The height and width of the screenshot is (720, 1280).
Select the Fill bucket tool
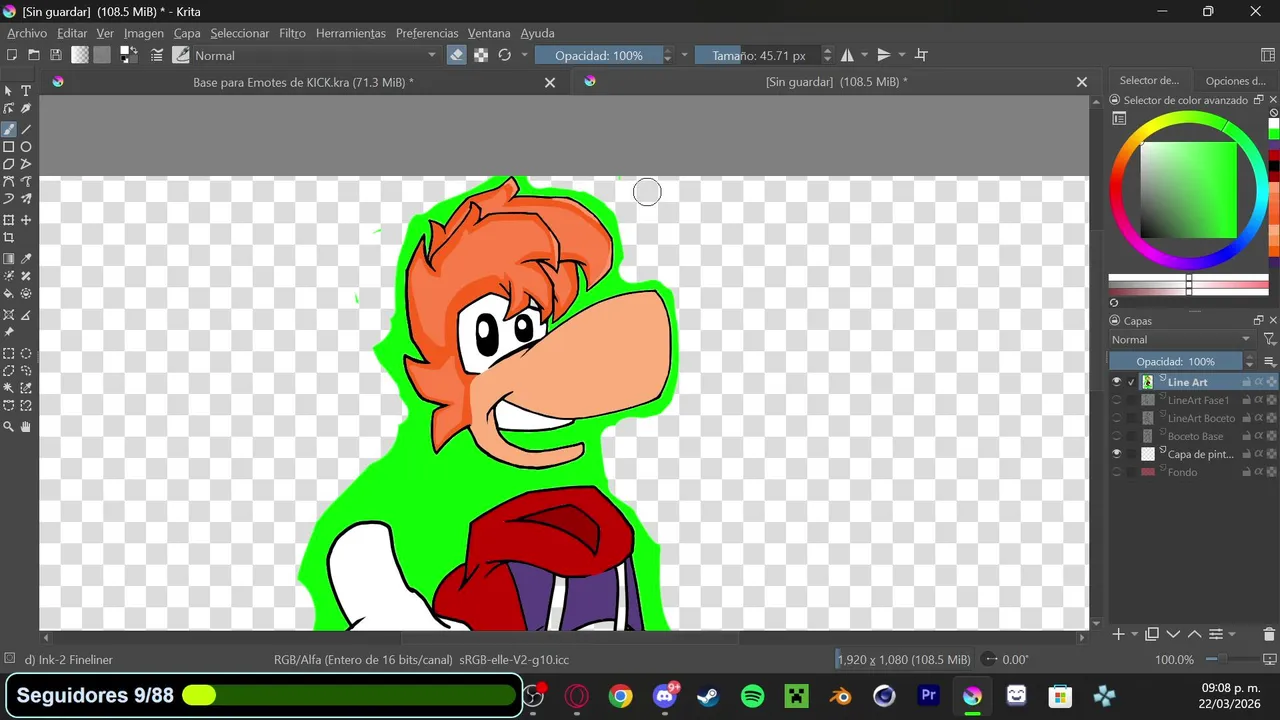click(9, 294)
